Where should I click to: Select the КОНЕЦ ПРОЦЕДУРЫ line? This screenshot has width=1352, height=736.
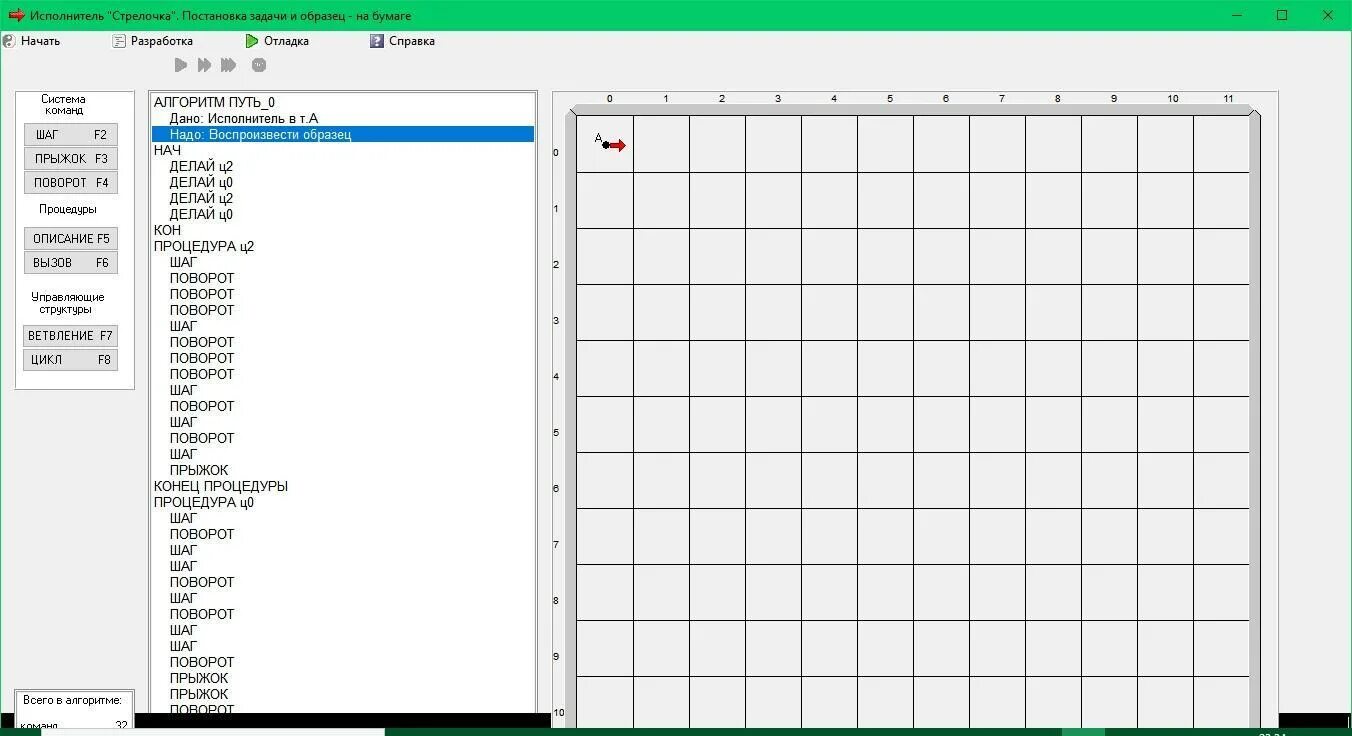221,486
